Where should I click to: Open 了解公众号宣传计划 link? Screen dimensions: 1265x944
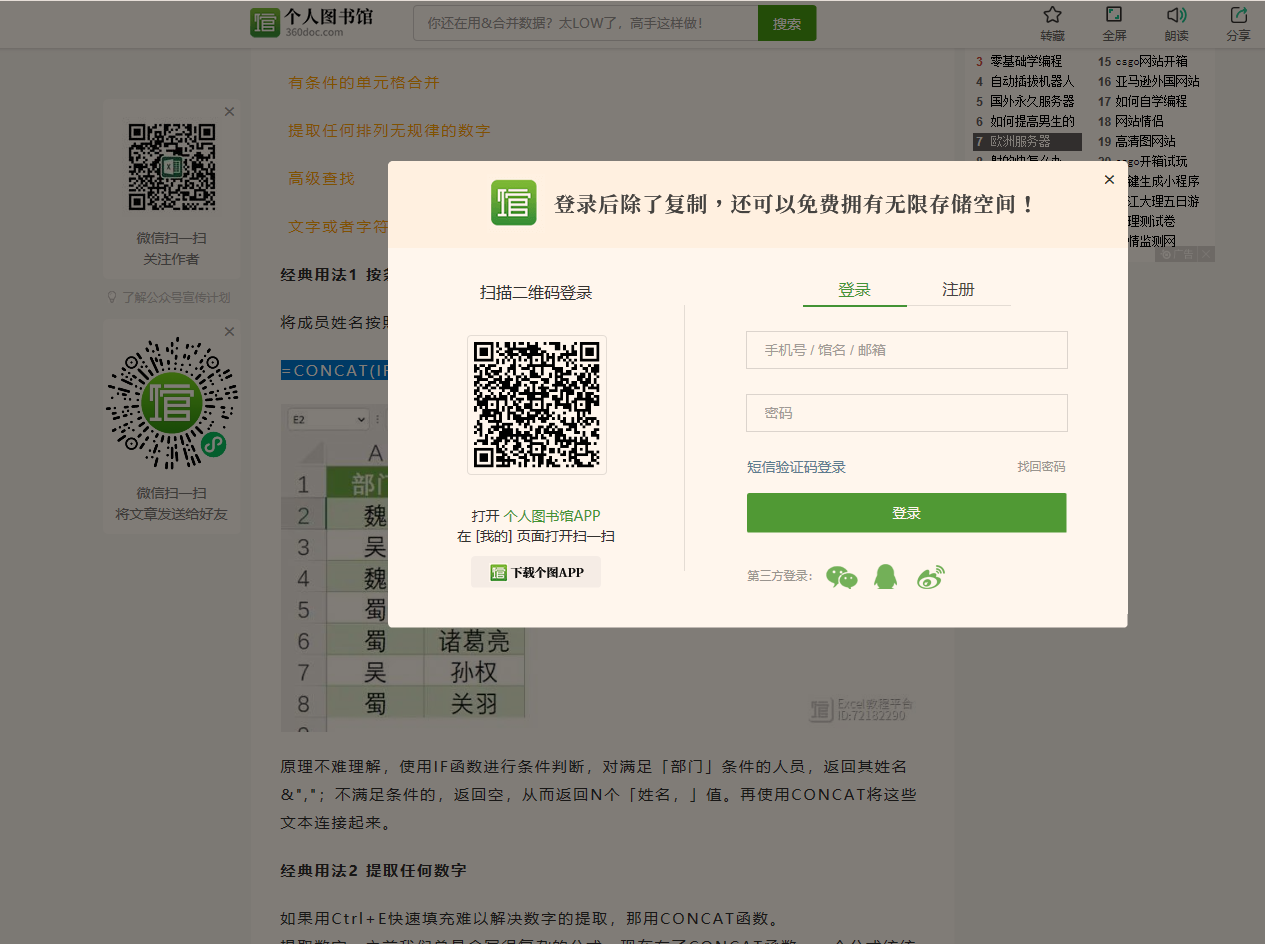[x=170, y=297]
